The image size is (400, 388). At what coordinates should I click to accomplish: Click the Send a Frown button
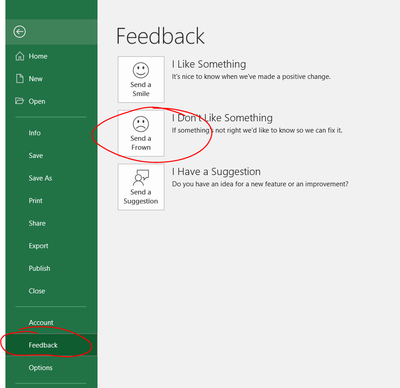coord(141,133)
